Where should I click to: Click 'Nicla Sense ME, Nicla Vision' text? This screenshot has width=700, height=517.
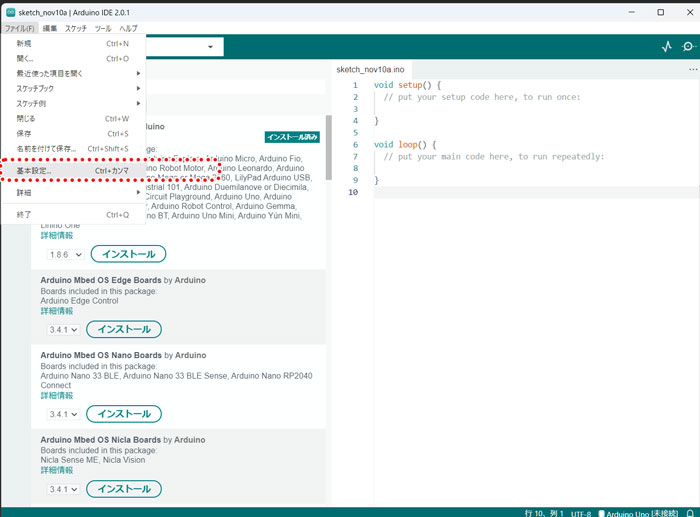pos(93,460)
